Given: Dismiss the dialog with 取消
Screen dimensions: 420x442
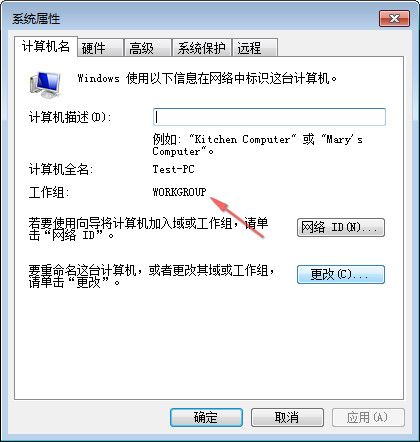Looking at the screenshot, I should [287, 417].
